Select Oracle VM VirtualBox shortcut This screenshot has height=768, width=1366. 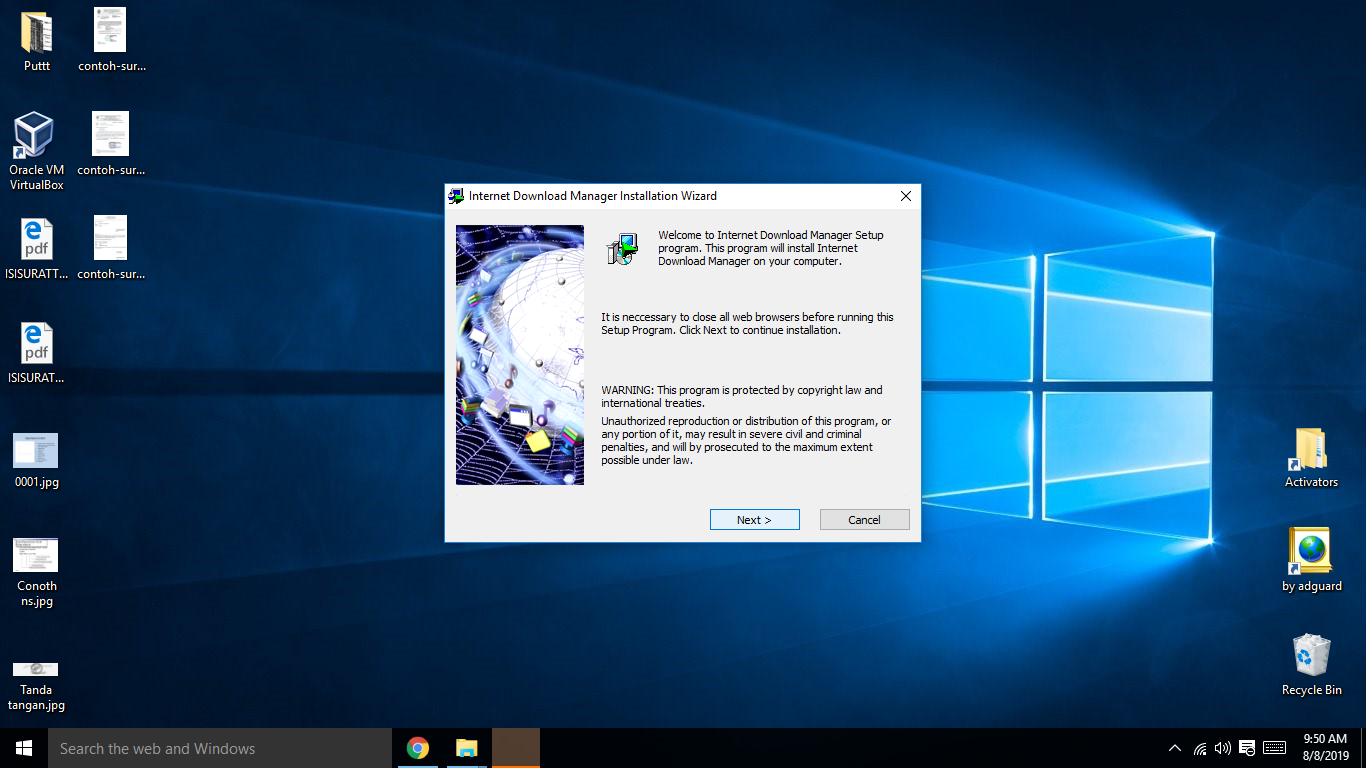pyautogui.click(x=37, y=152)
